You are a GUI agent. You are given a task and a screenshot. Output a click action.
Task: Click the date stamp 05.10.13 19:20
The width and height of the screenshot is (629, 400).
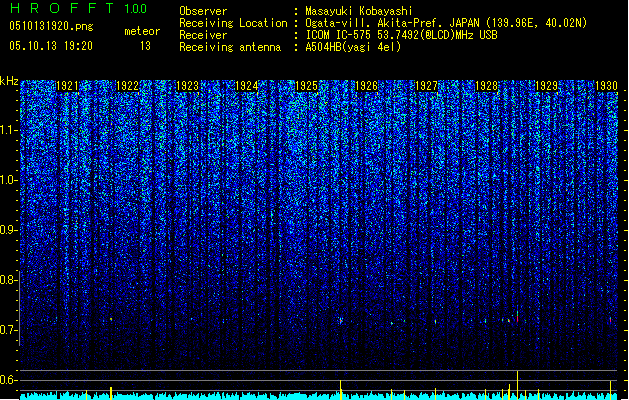click(x=51, y=46)
